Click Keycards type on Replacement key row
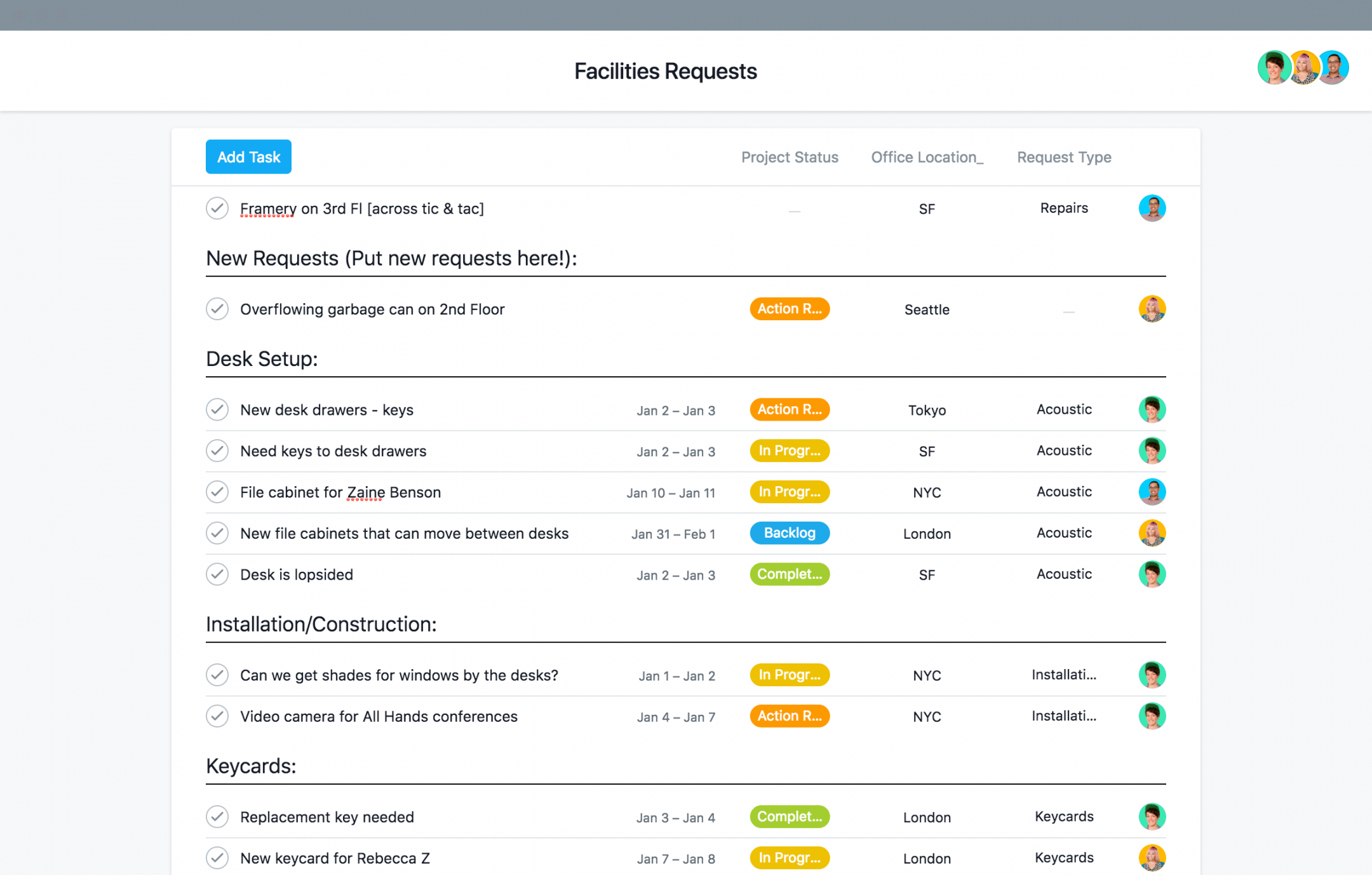Image resolution: width=1372 pixels, height=875 pixels. click(x=1064, y=817)
